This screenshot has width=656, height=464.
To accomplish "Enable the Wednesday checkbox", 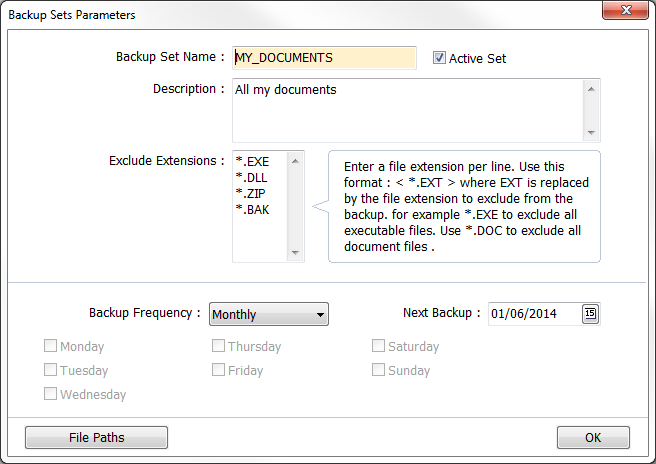I will [51, 394].
